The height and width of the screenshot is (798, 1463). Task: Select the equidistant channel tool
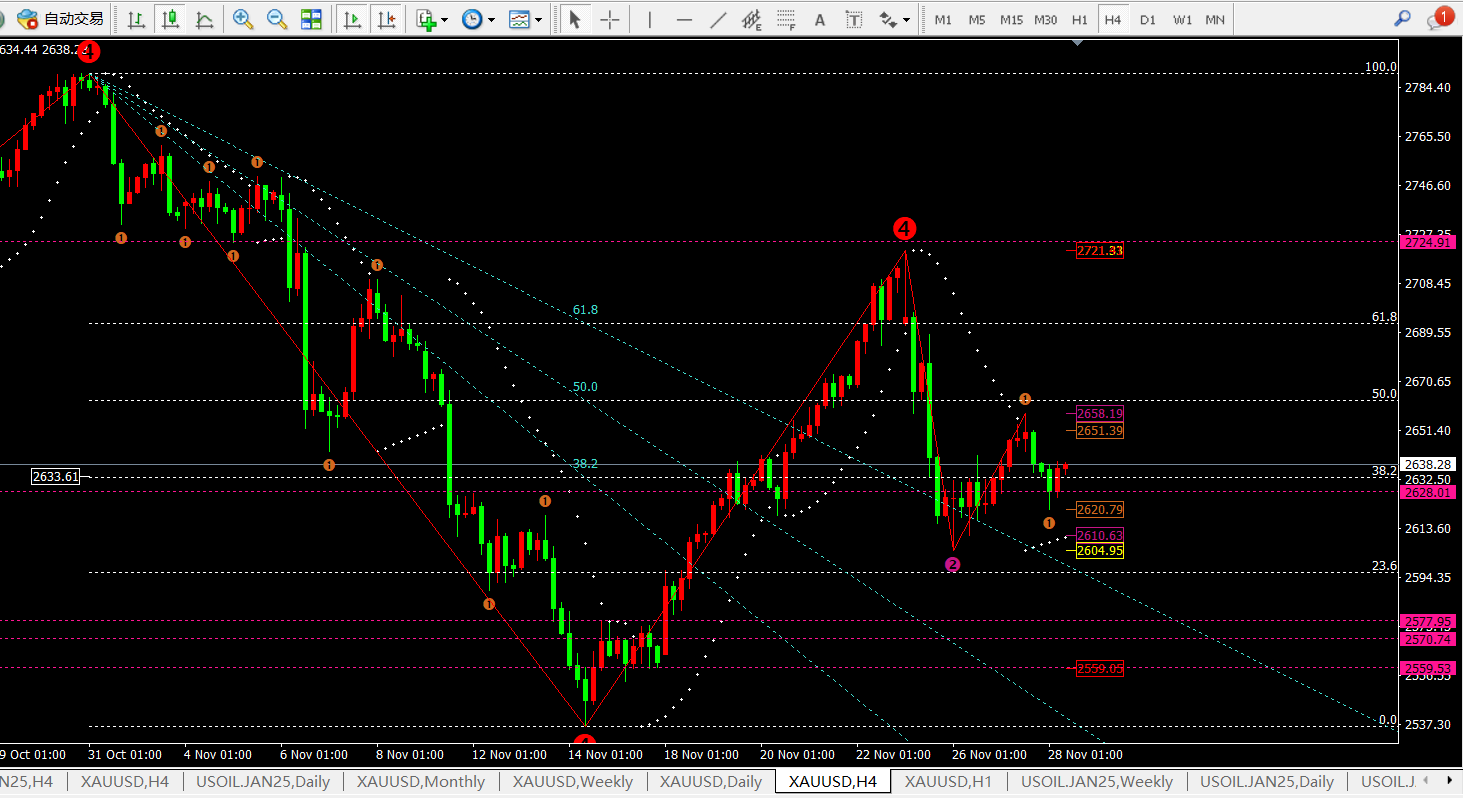pos(752,19)
